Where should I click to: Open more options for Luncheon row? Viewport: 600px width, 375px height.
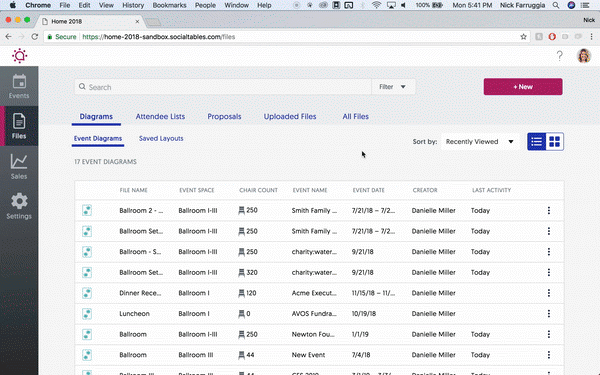549,314
